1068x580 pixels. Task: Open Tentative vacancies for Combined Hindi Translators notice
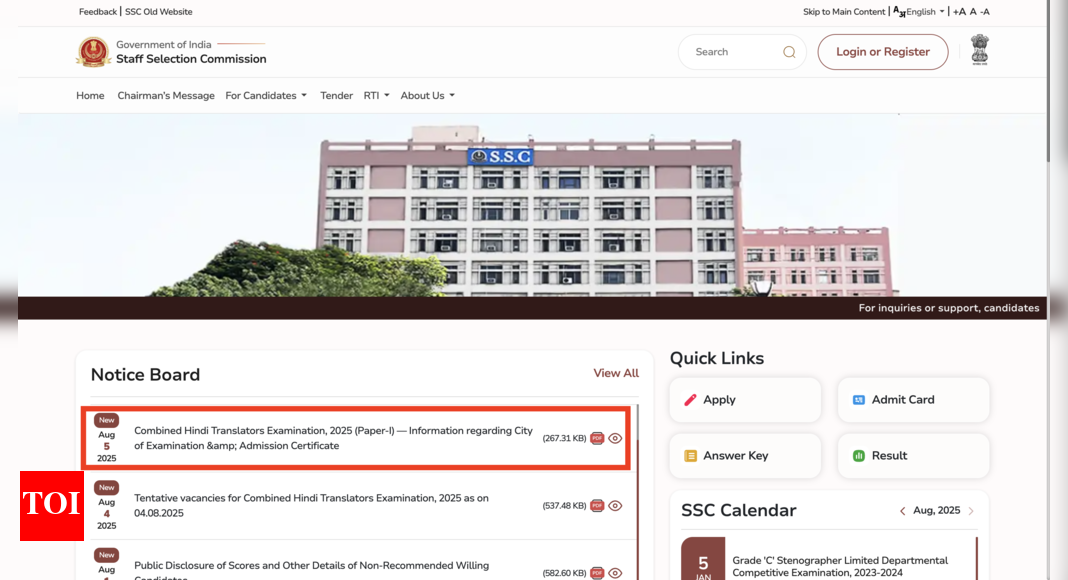click(311, 506)
